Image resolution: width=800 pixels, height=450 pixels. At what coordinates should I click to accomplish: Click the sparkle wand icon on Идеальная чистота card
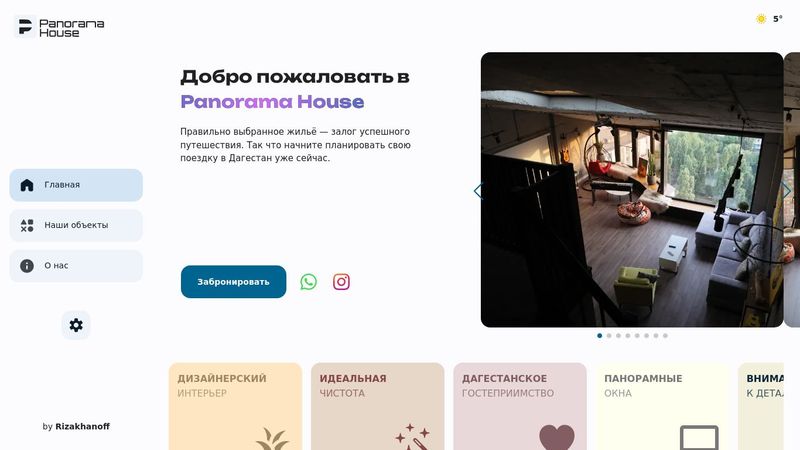412,437
